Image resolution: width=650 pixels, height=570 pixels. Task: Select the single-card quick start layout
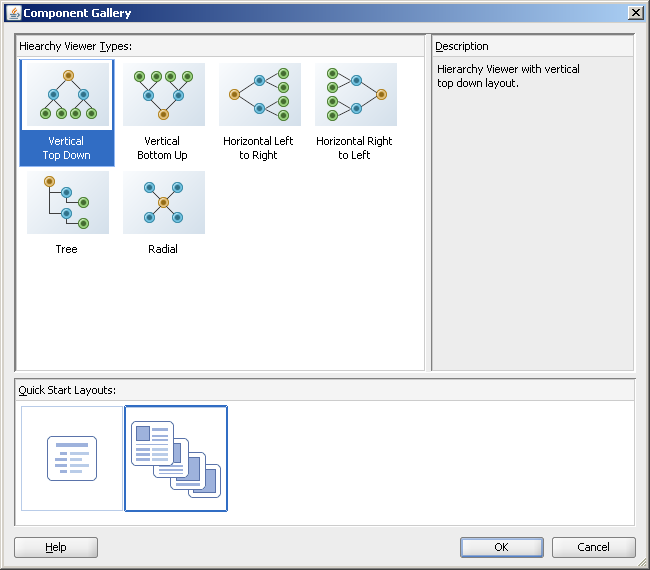[72, 458]
